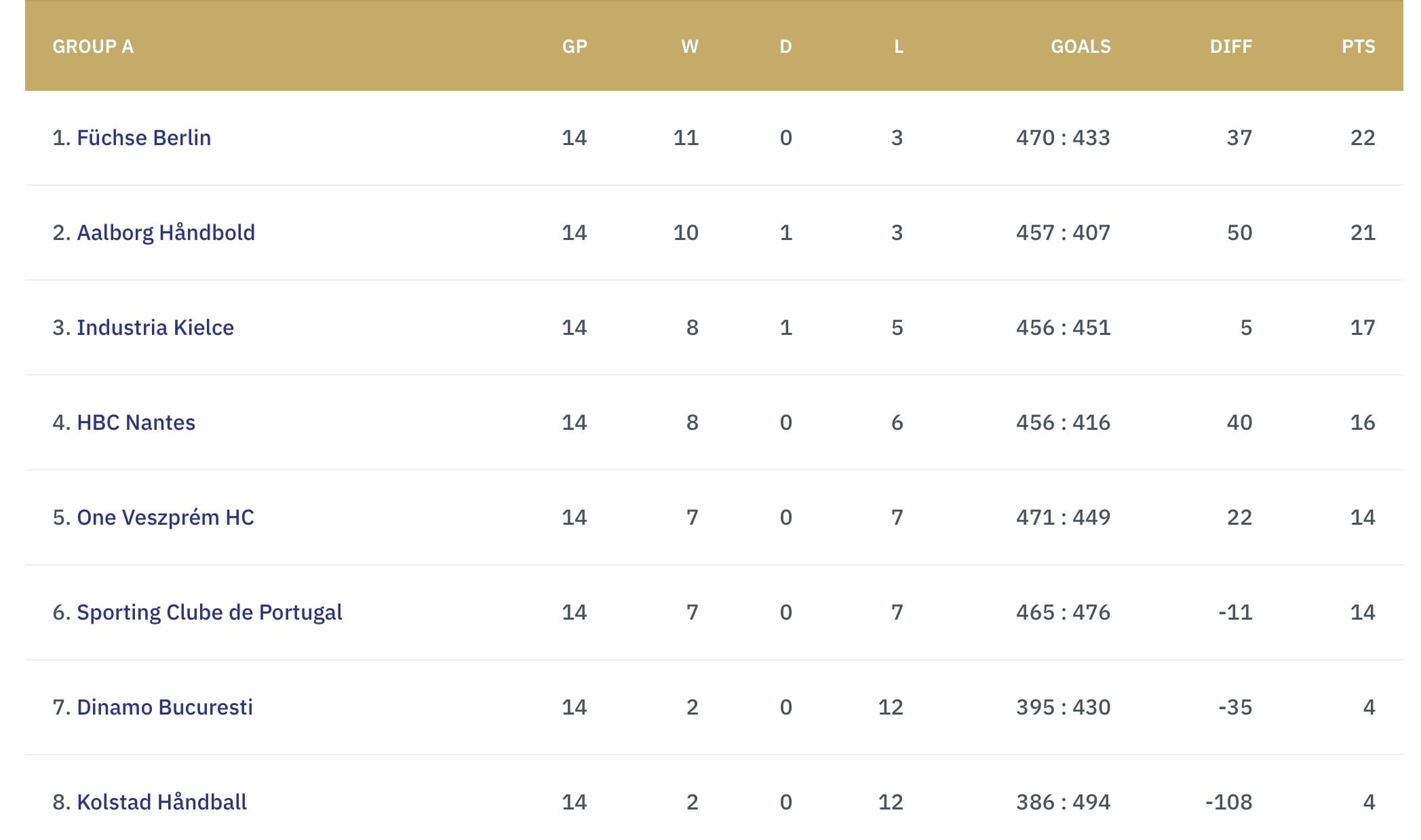Click the GP column header
The height and width of the screenshot is (840, 1421).
tap(575, 46)
